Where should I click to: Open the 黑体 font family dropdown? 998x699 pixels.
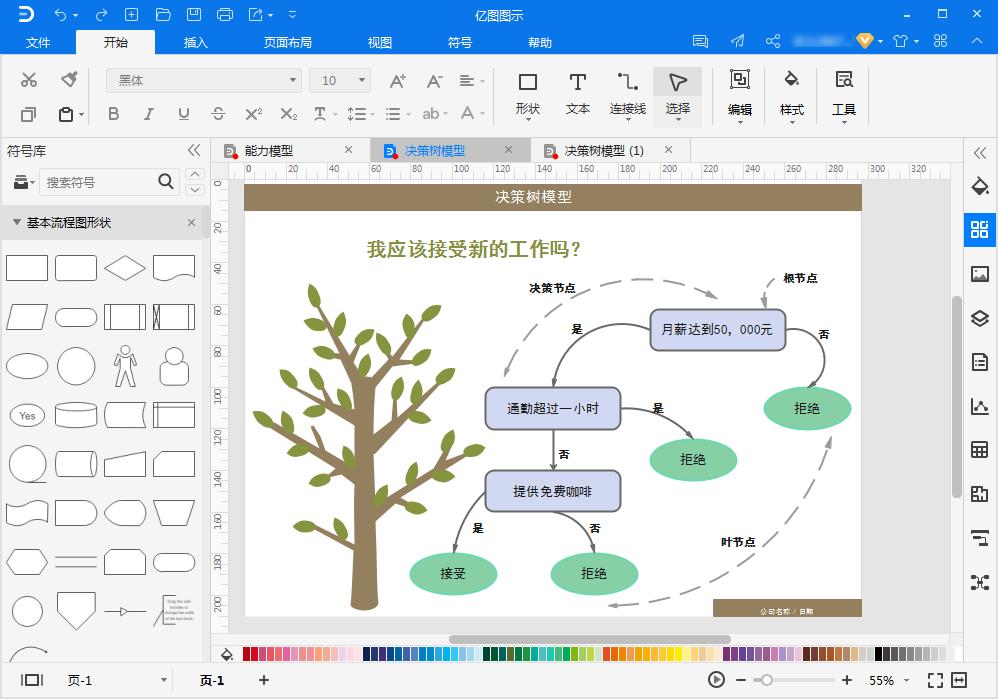pos(290,79)
